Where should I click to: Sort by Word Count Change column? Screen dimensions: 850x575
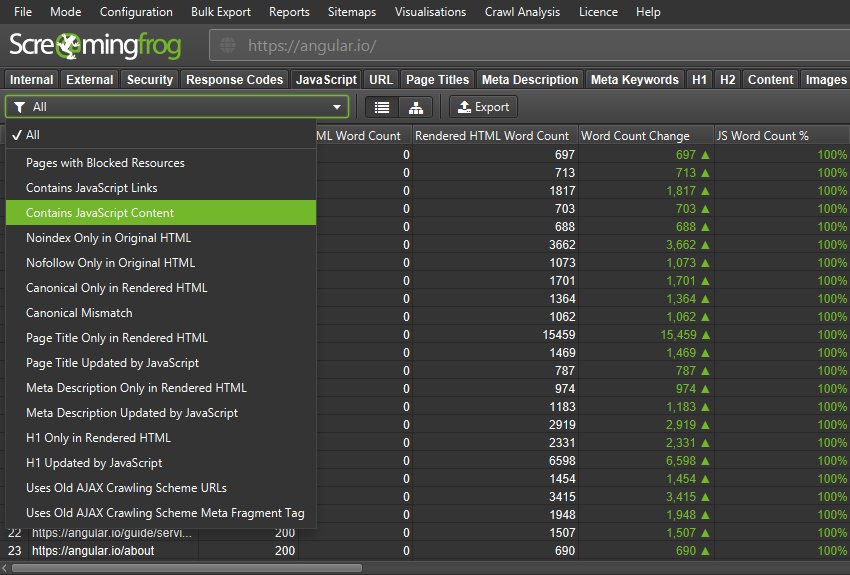point(635,135)
